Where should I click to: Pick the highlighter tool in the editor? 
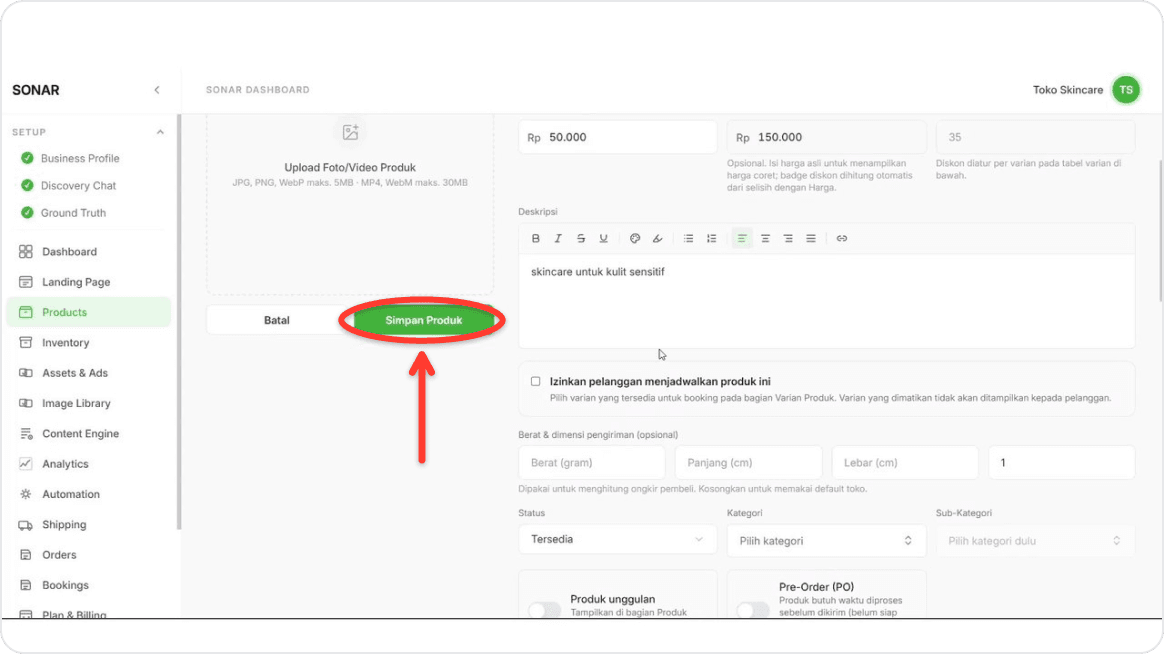[658, 238]
